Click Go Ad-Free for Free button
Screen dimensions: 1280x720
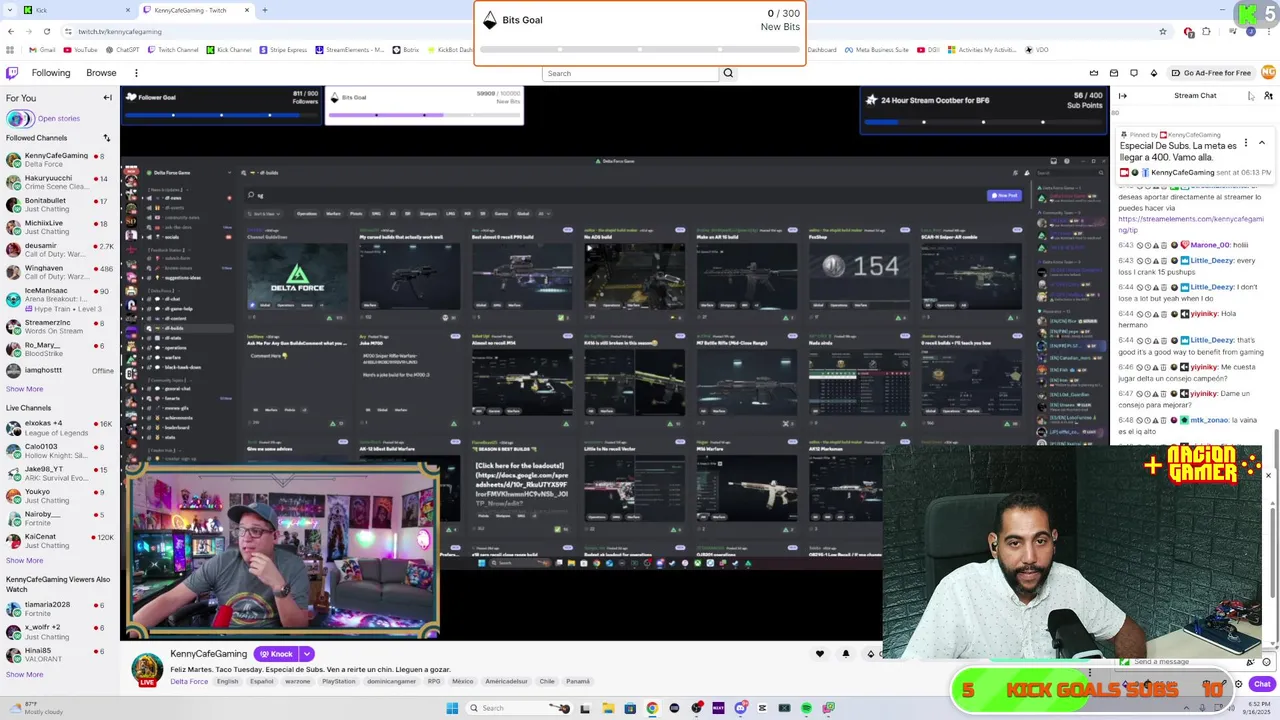point(1211,73)
